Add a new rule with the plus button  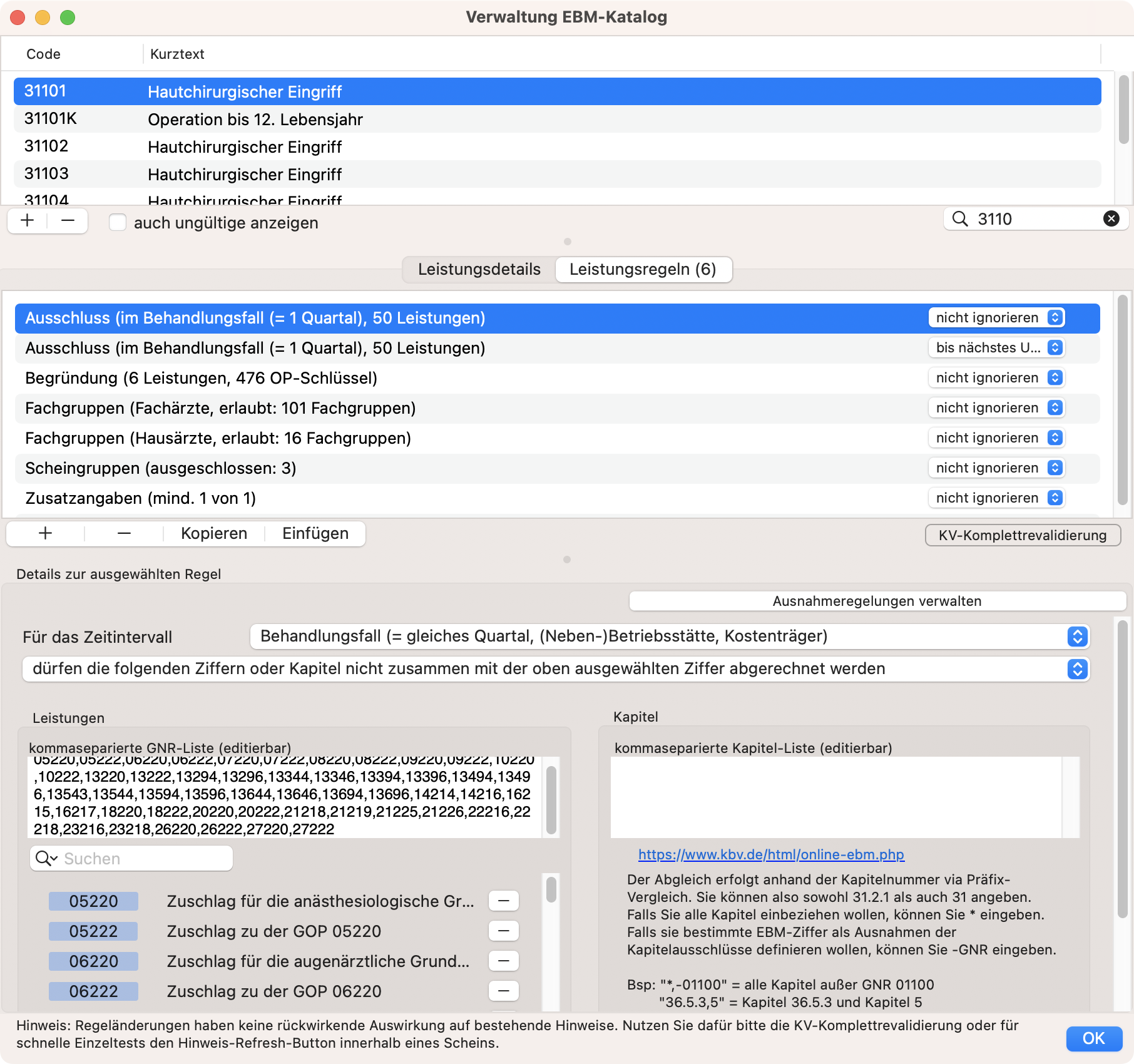[x=45, y=533]
